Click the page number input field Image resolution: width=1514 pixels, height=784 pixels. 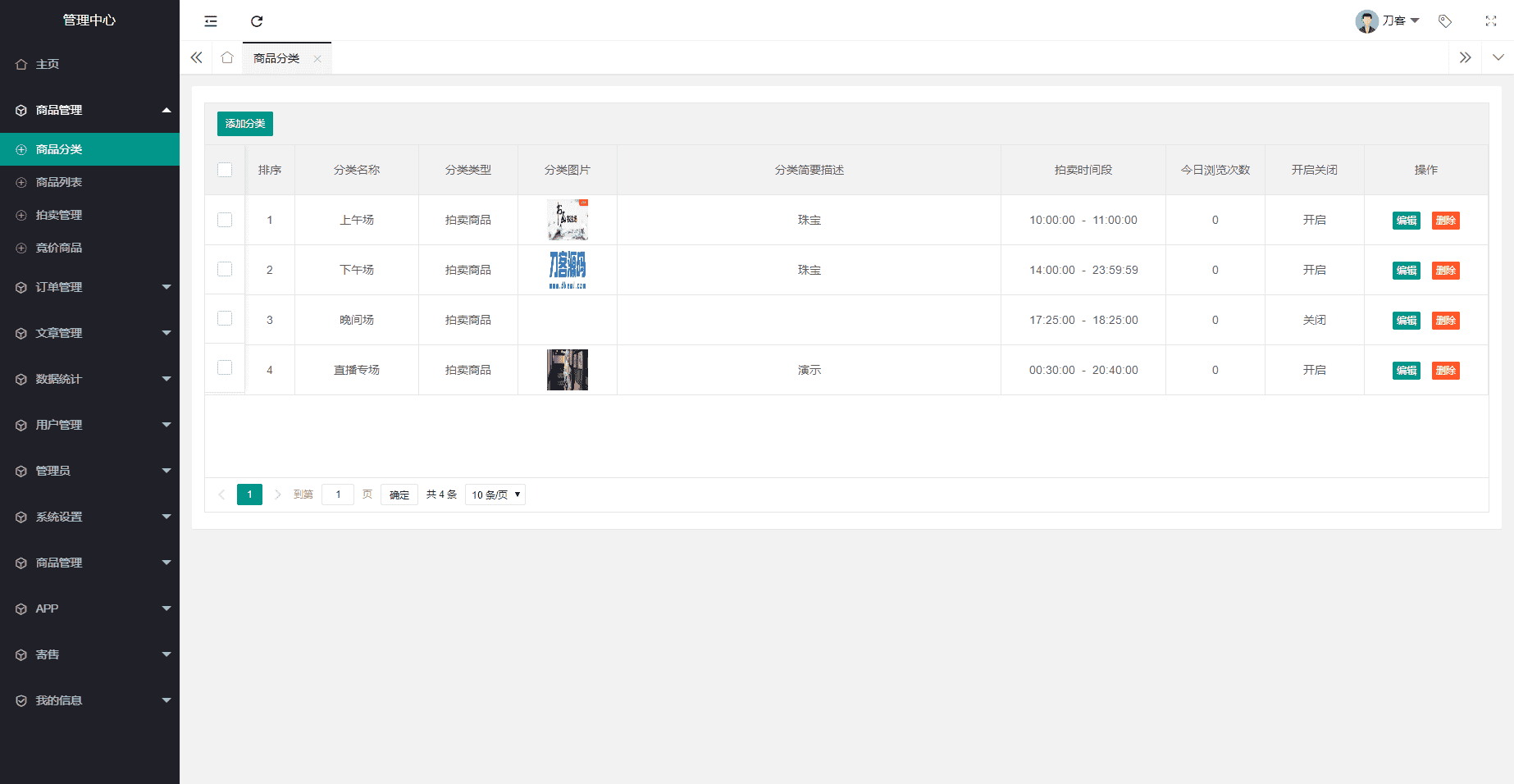tap(338, 495)
